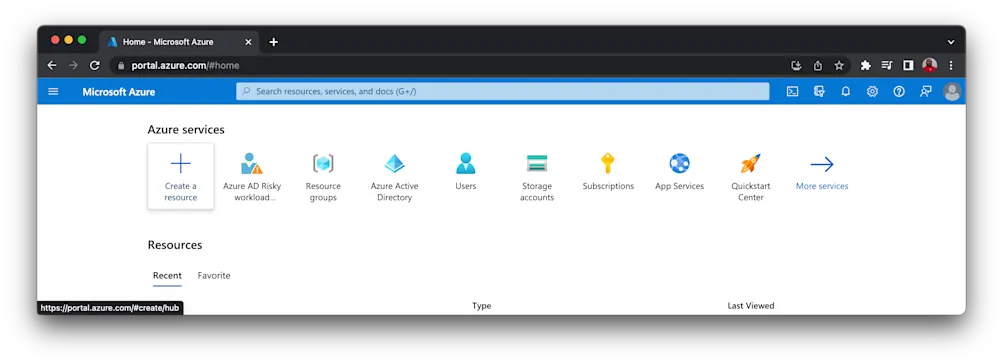Click Microsoft Azure home logo text

pyautogui.click(x=118, y=91)
